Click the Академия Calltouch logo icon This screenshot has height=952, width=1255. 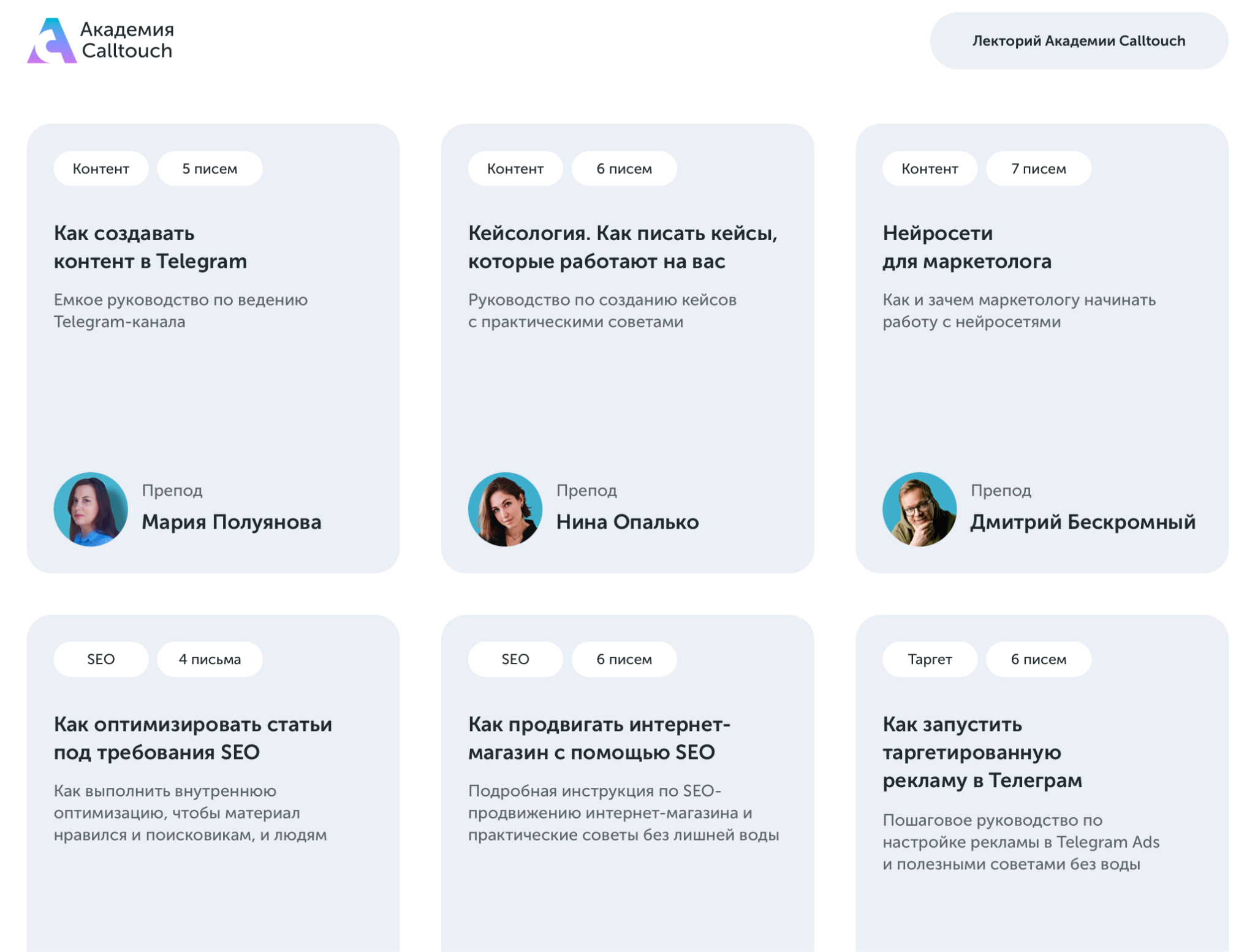[x=52, y=40]
